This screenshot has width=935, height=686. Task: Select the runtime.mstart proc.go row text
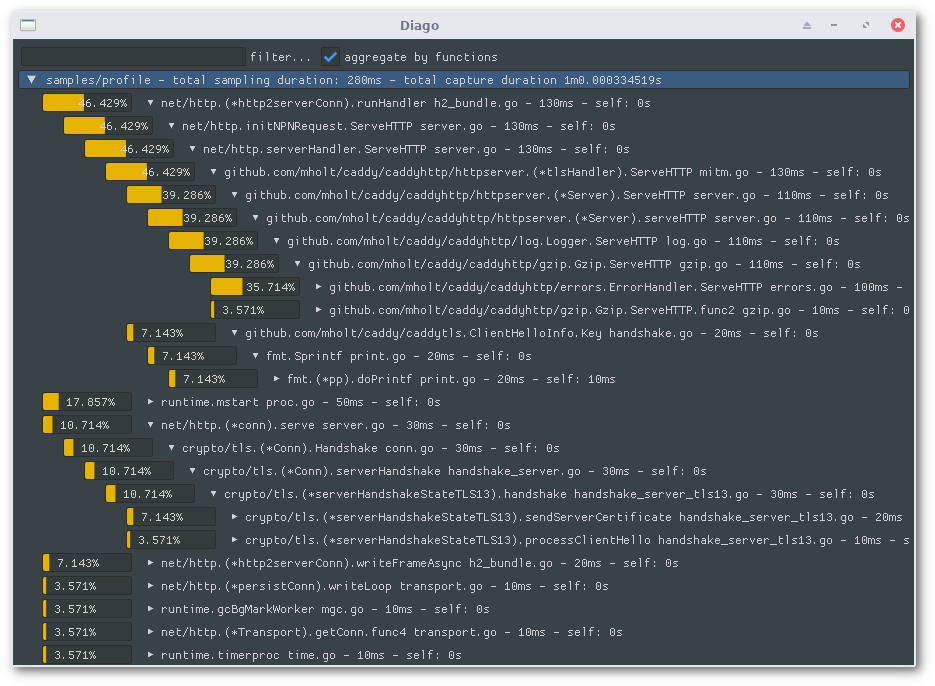pos(301,402)
